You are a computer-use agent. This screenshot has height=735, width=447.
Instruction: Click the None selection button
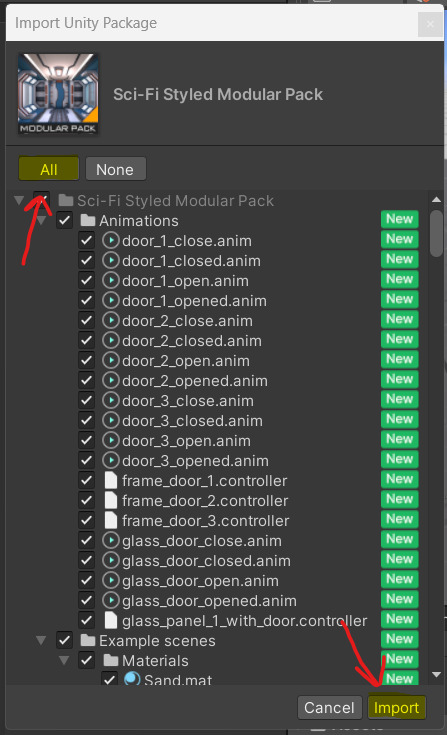pos(115,169)
